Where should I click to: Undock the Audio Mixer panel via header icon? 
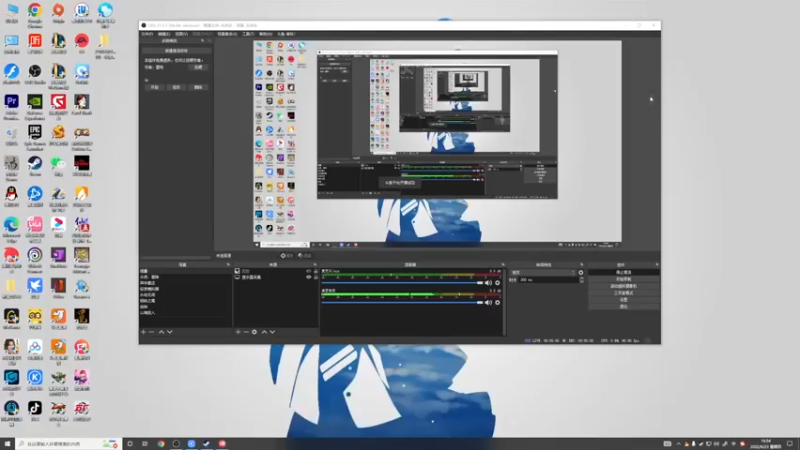click(503, 265)
